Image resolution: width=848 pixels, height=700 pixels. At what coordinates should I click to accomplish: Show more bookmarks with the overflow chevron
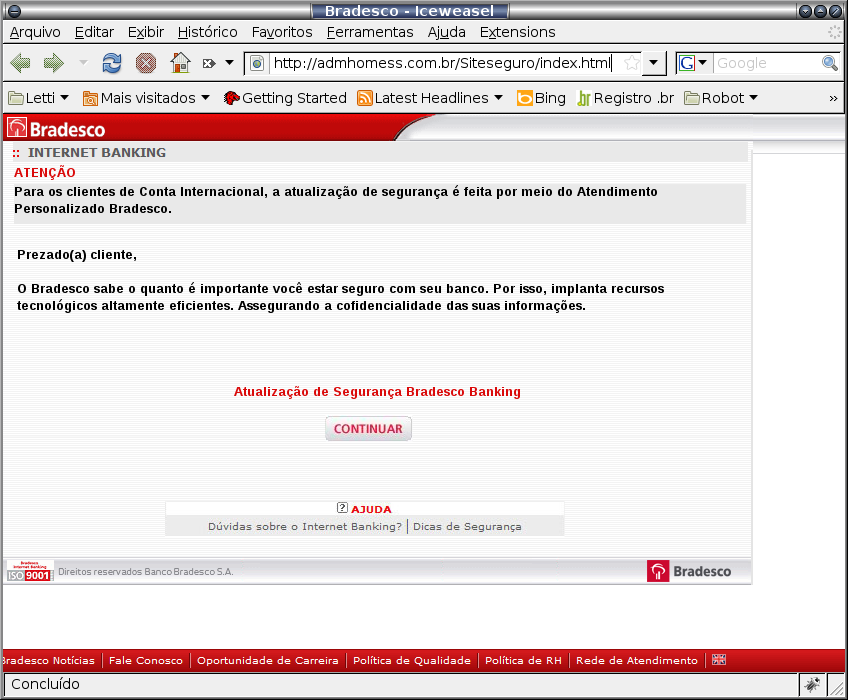click(833, 98)
